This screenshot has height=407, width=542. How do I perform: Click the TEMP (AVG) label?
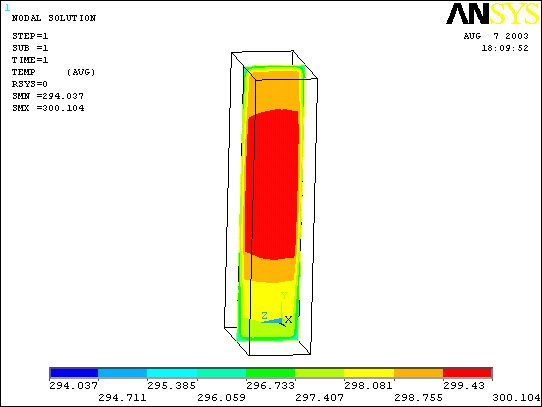click(53, 72)
